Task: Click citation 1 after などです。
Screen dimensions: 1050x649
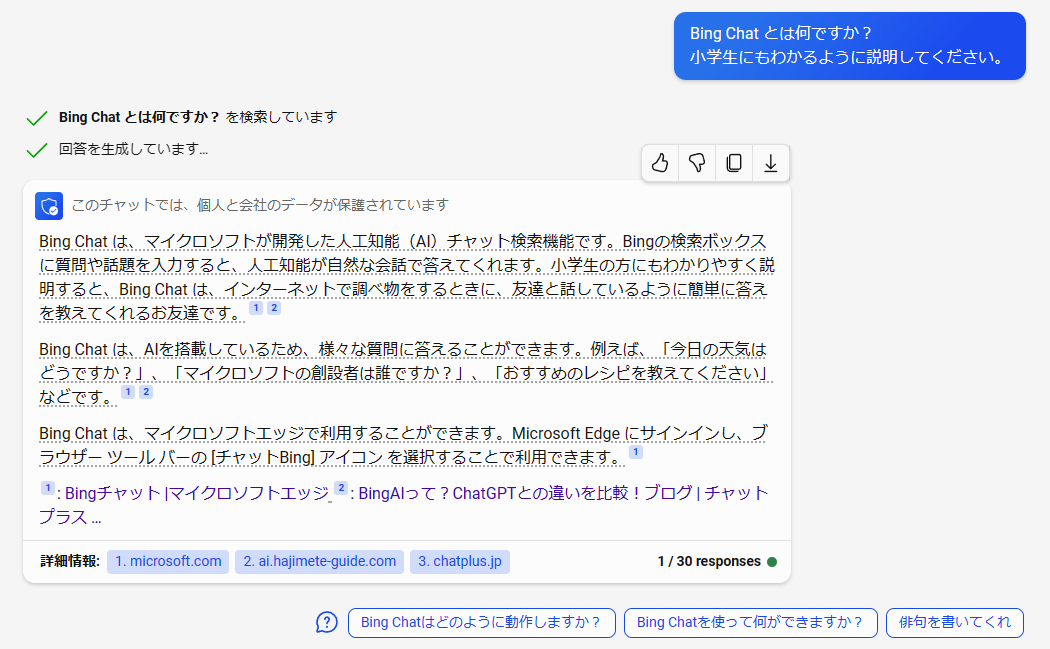Action: tap(128, 392)
